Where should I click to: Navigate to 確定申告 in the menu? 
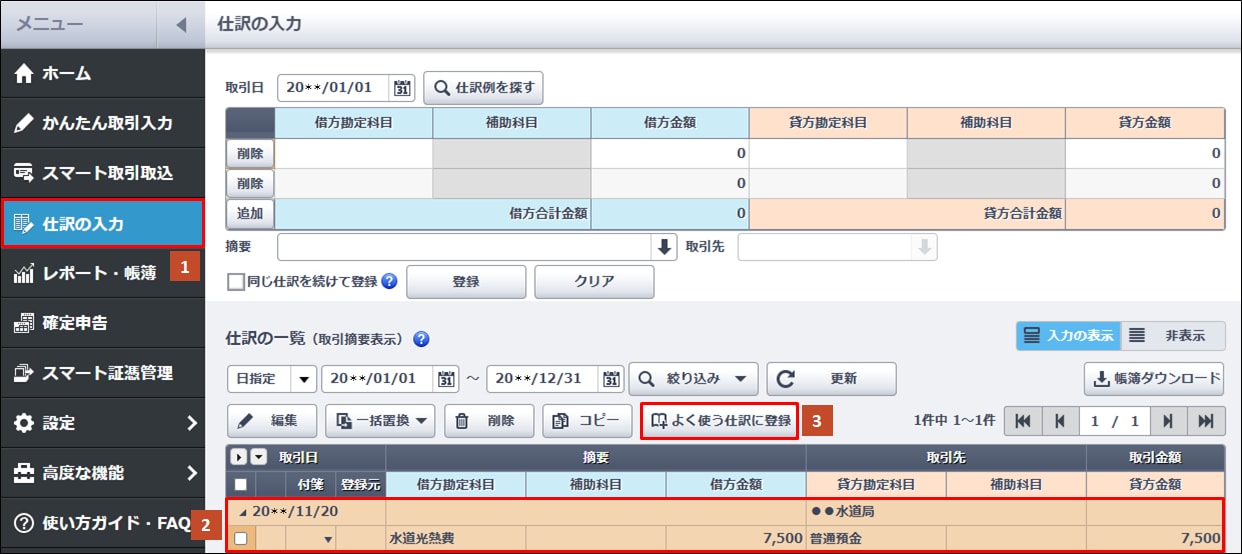101,323
